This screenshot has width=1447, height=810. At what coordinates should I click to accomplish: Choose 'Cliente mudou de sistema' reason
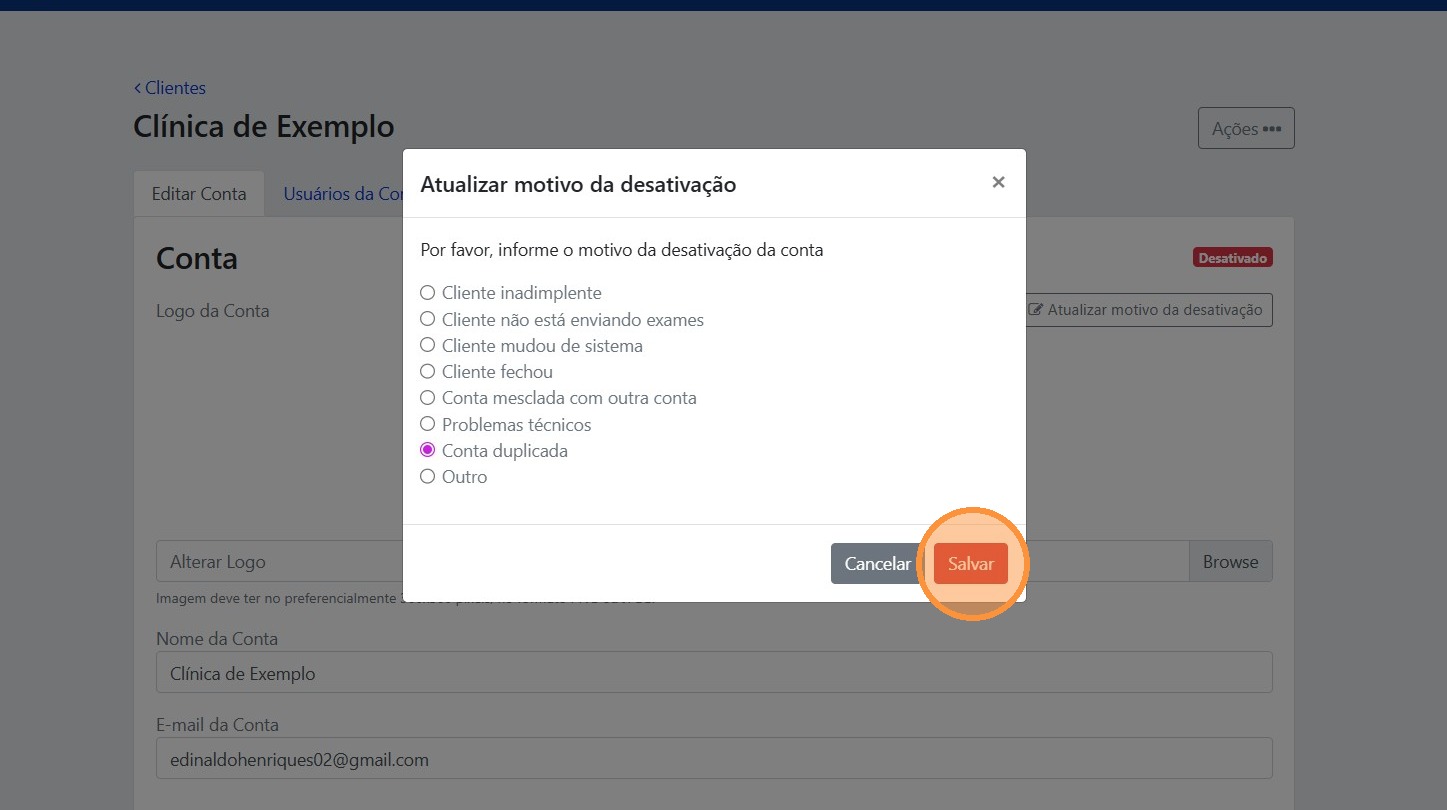pos(428,345)
